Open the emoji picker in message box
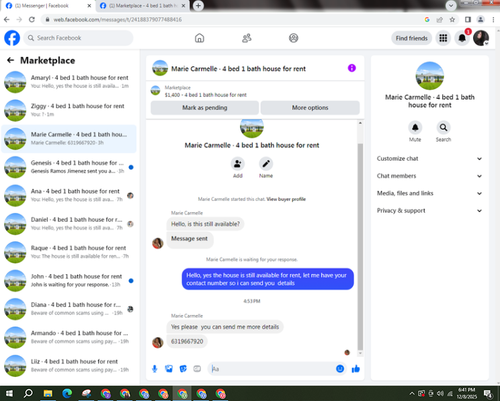Image resolution: width=500 pixels, height=401 pixels. coord(340,369)
